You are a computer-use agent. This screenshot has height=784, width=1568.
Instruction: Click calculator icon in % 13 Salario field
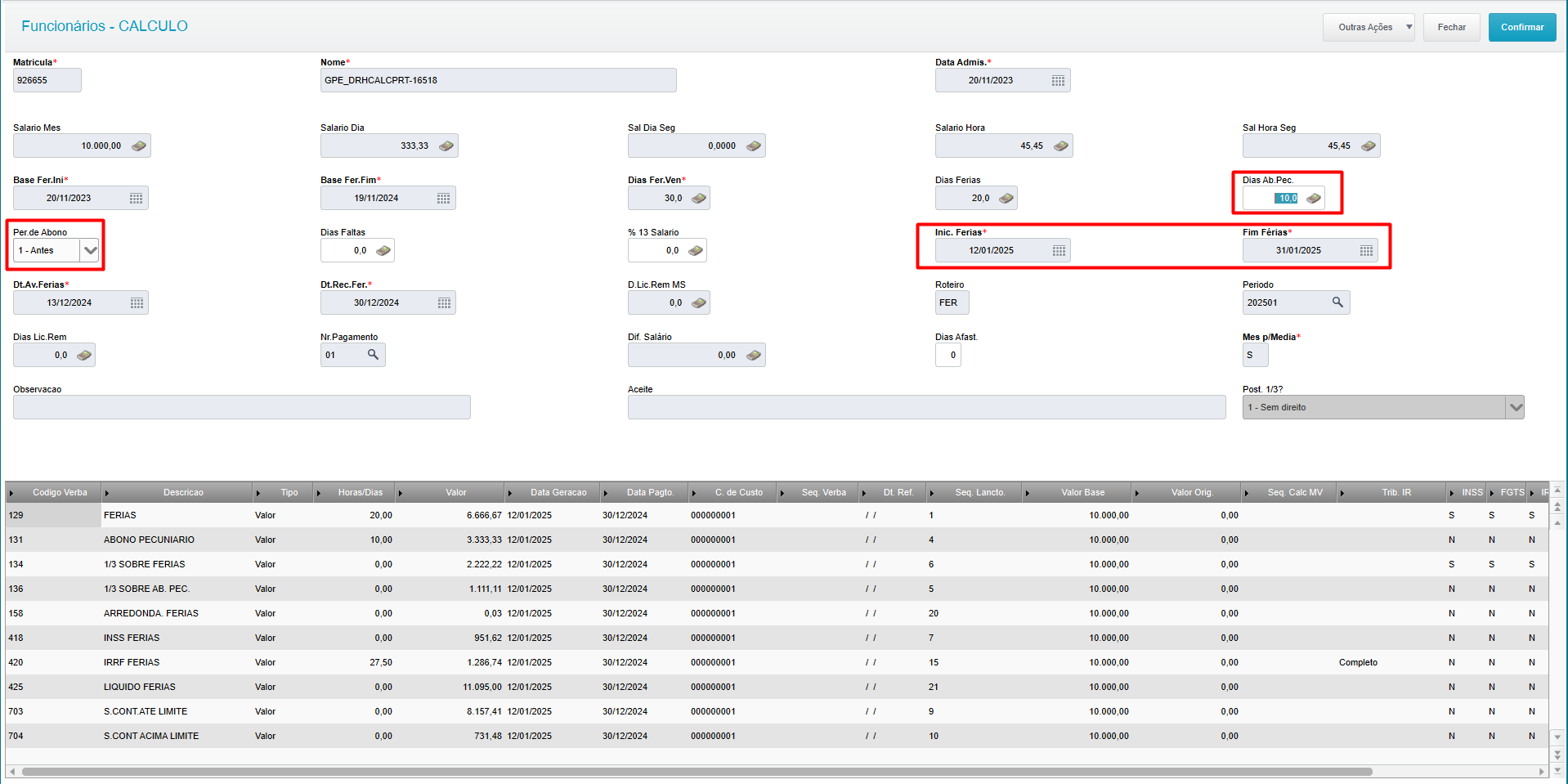click(696, 250)
